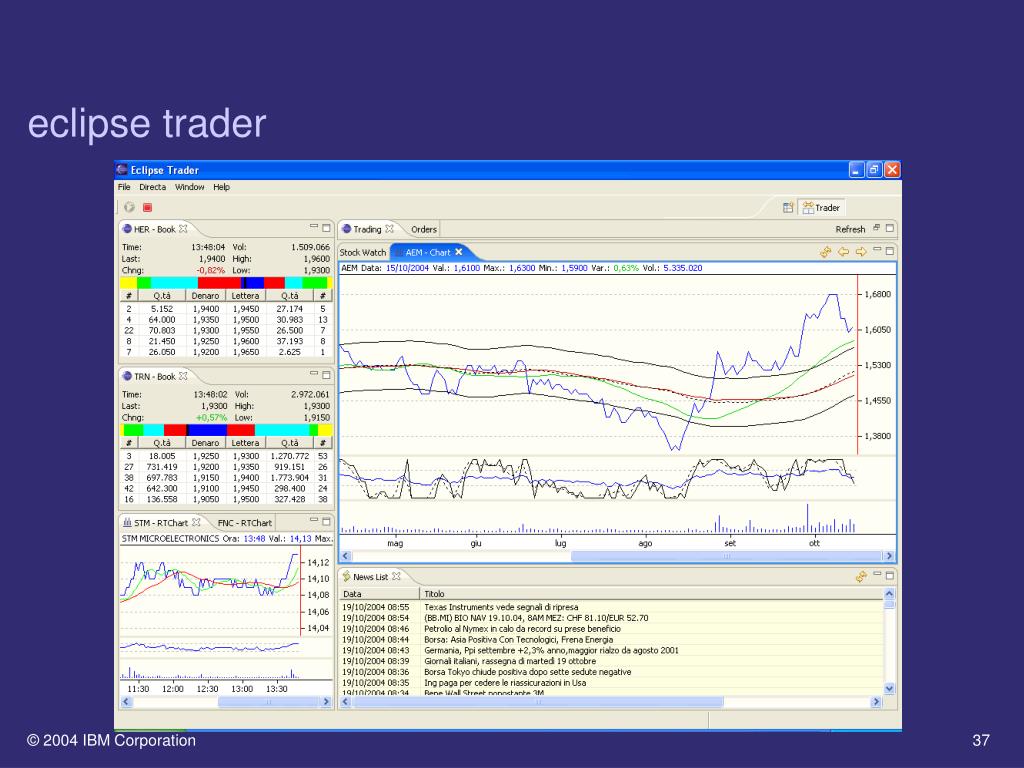The image size is (1024, 768).
Task: Click the AEM chart scrollbar left arrow
Action: [x=346, y=556]
